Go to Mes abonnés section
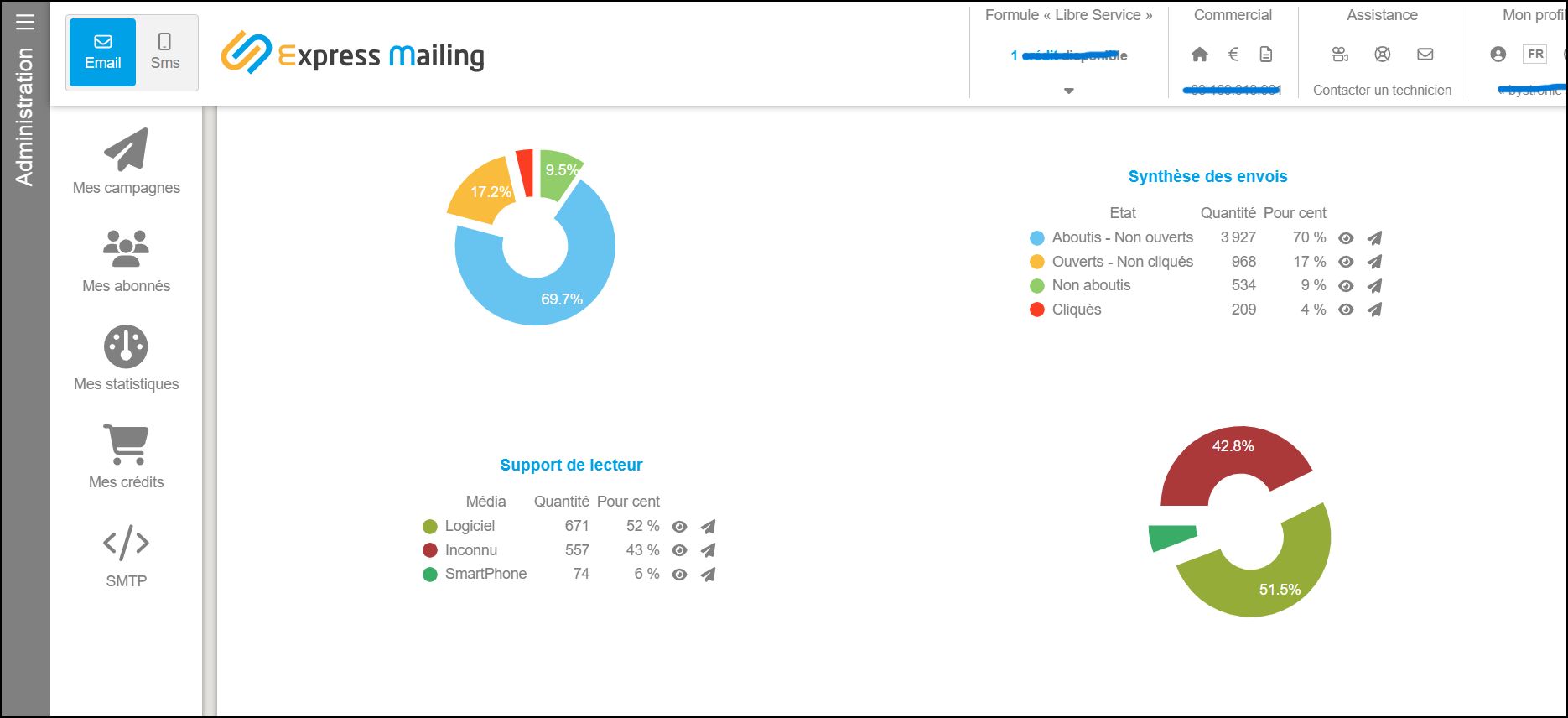 click(126, 248)
